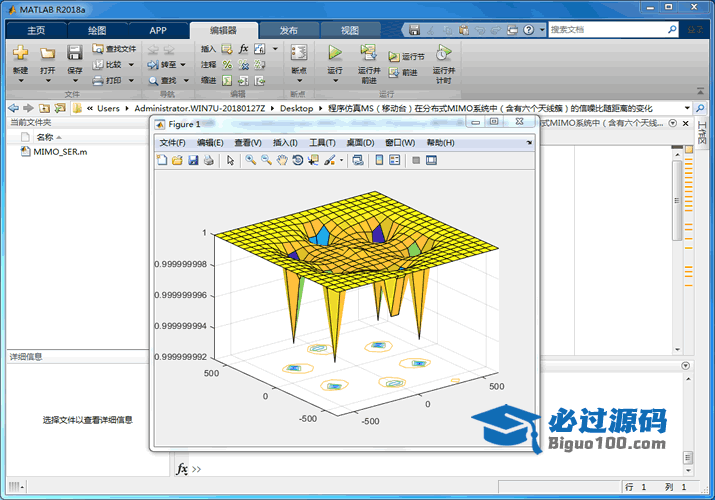The image size is (715, 500).
Task: Click the Breakpoints (断点) icon
Action: point(299,52)
